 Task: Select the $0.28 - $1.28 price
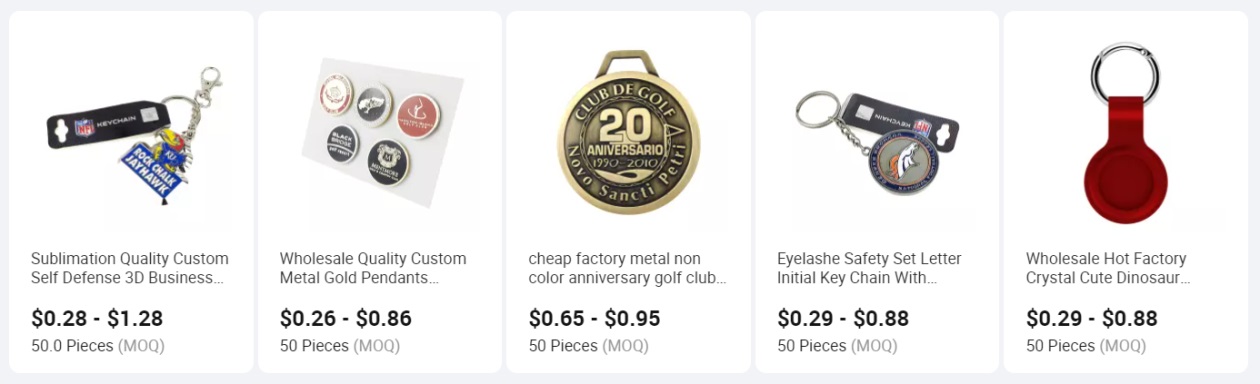click(x=97, y=319)
